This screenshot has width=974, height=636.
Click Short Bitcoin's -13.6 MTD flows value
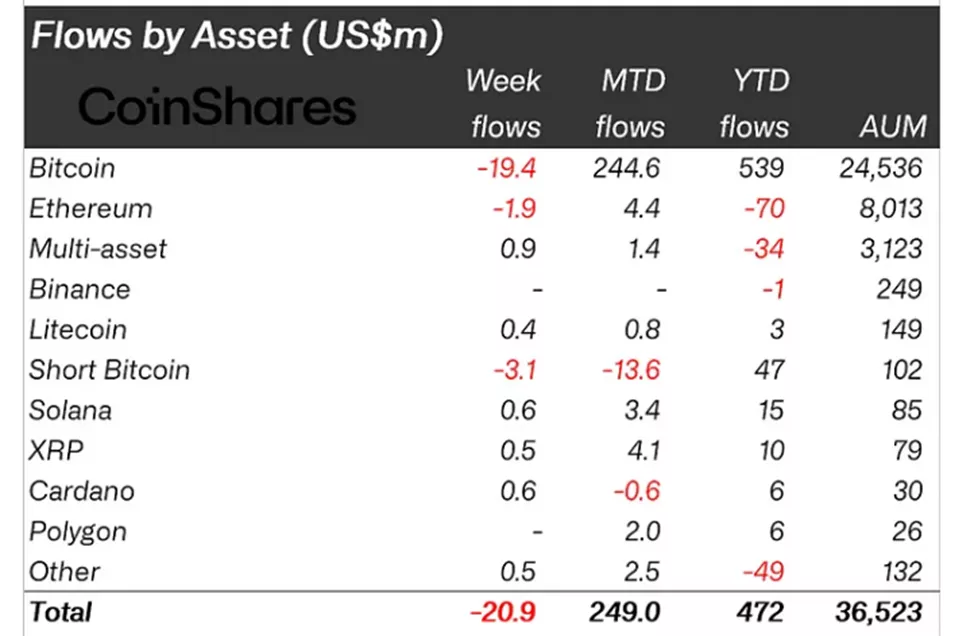pos(630,370)
